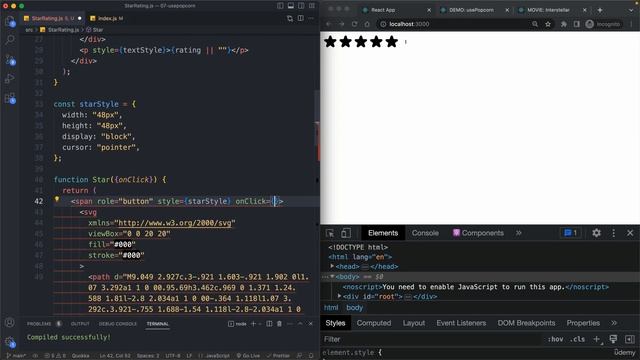Click new style rule plus in Styles pane

tap(596, 339)
